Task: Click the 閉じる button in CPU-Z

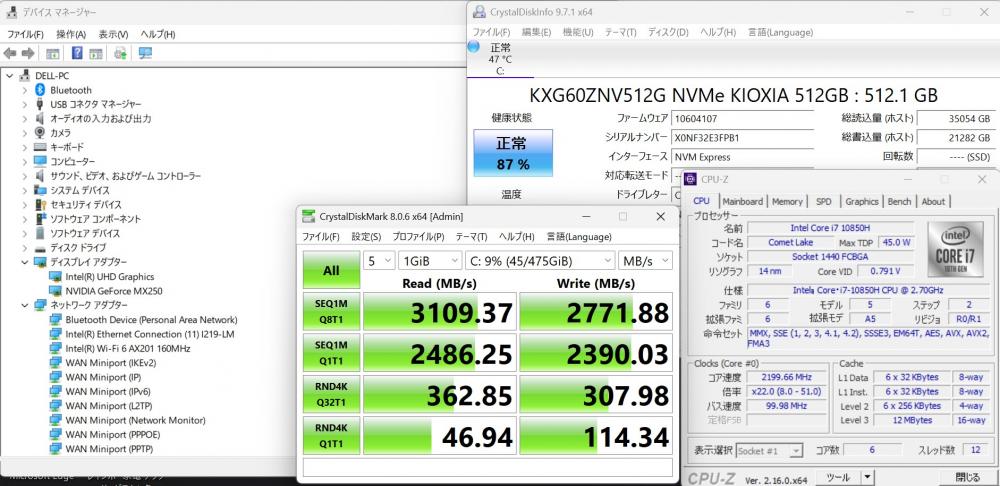Action: [967, 477]
